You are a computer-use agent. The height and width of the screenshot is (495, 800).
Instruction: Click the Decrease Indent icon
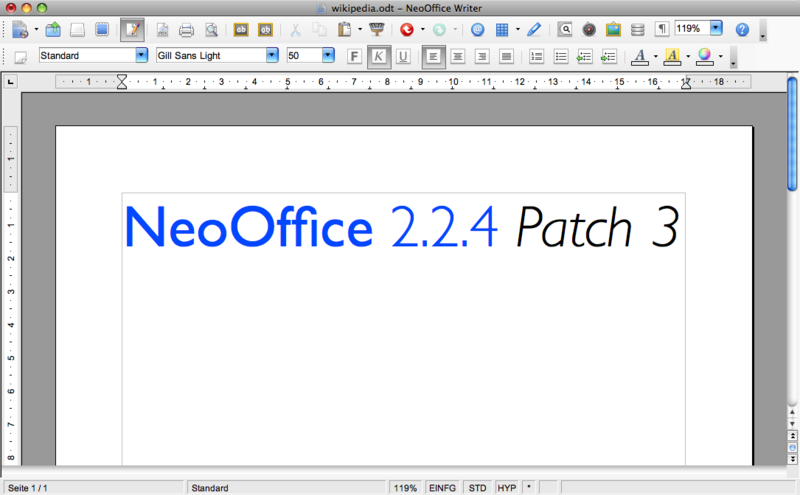click(x=584, y=56)
